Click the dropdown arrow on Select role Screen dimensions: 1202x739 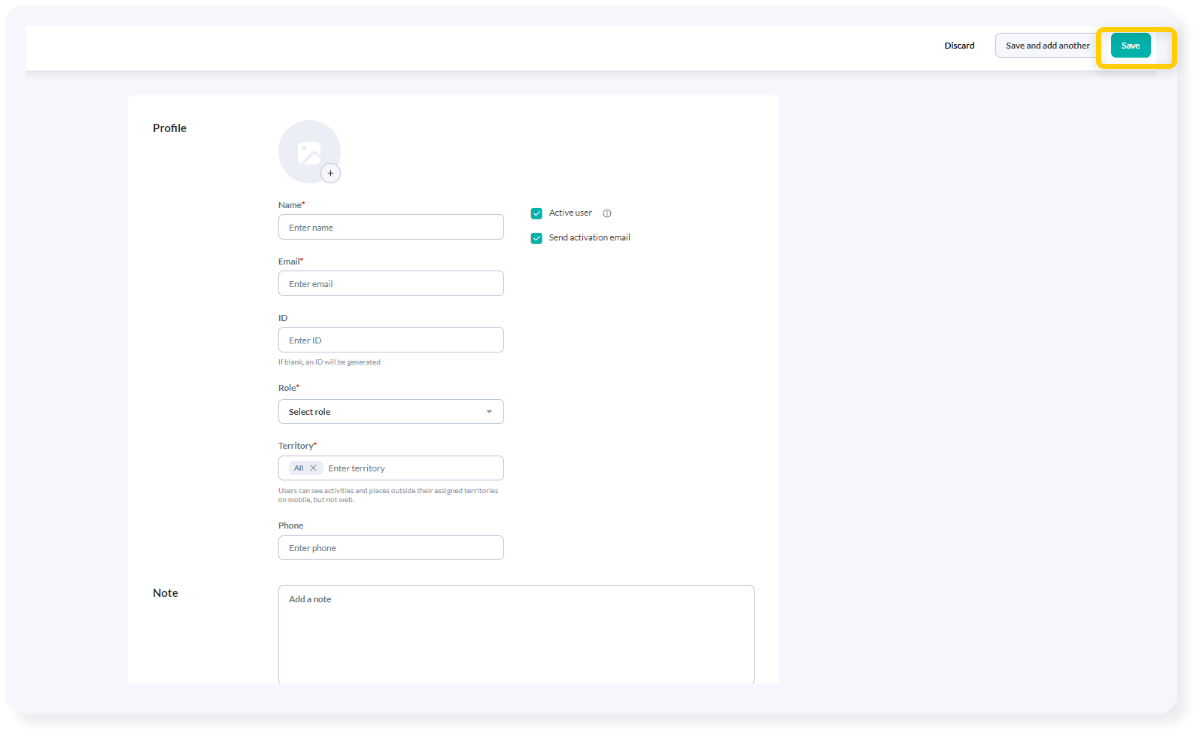click(489, 411)
